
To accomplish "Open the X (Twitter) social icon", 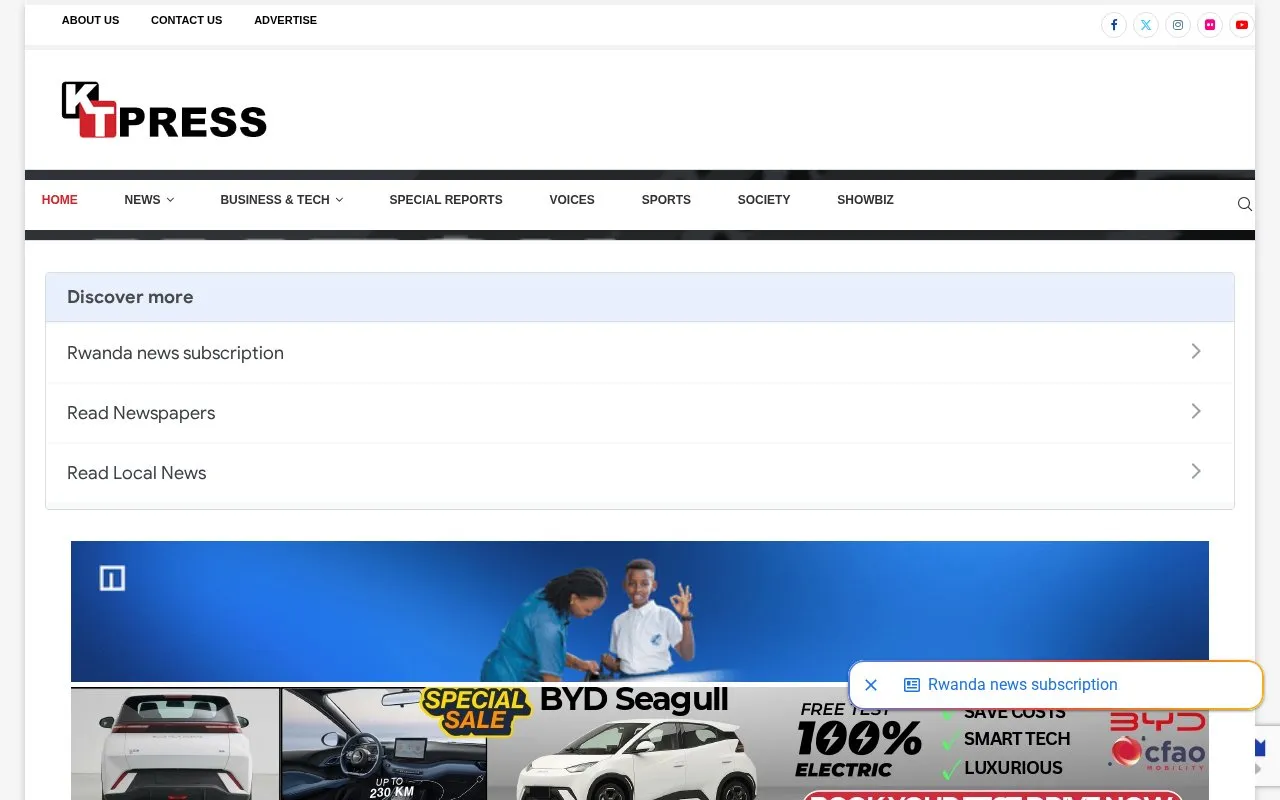I will pyautogui.click(x=1146, y=25).
